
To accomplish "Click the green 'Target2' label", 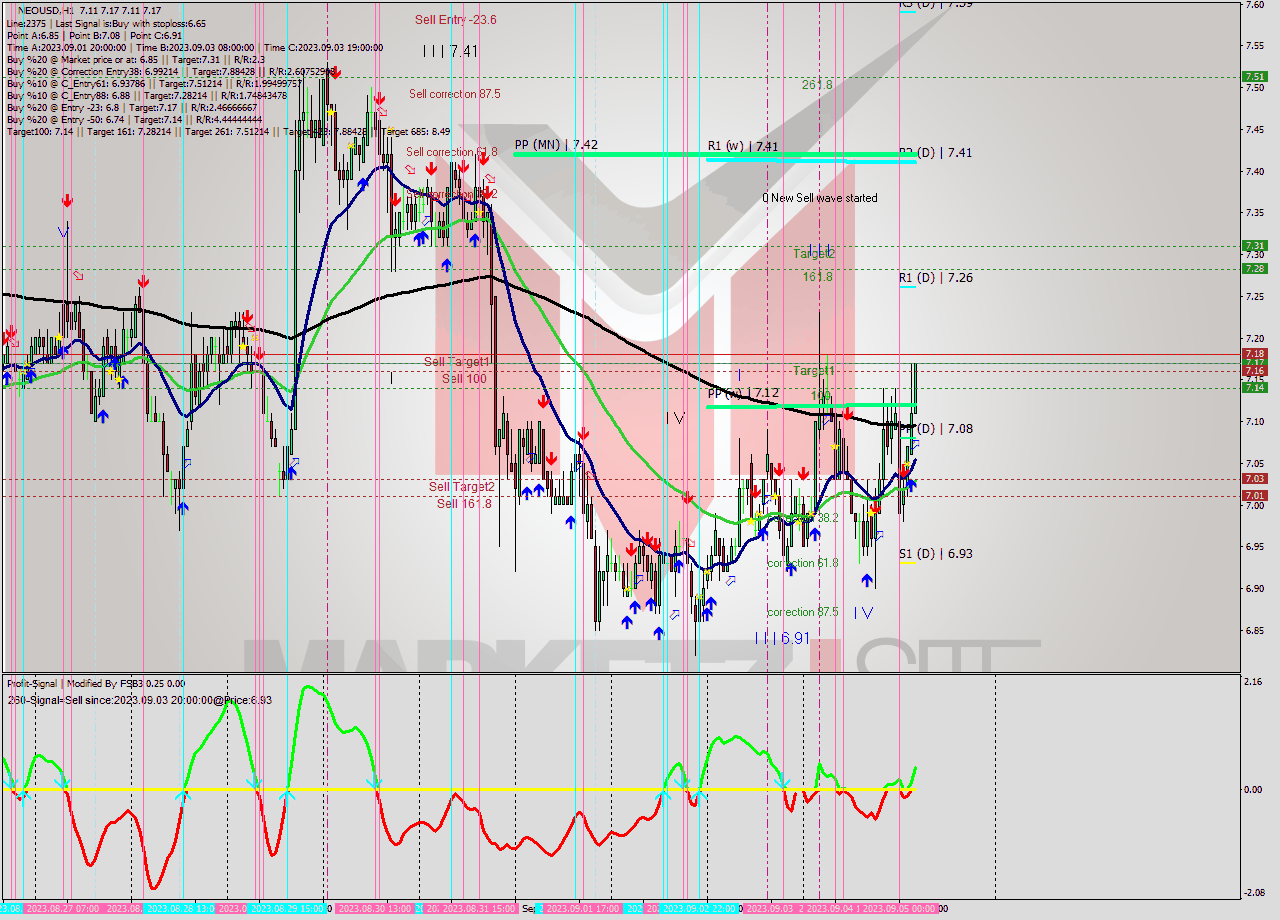I will coord(814,254).
